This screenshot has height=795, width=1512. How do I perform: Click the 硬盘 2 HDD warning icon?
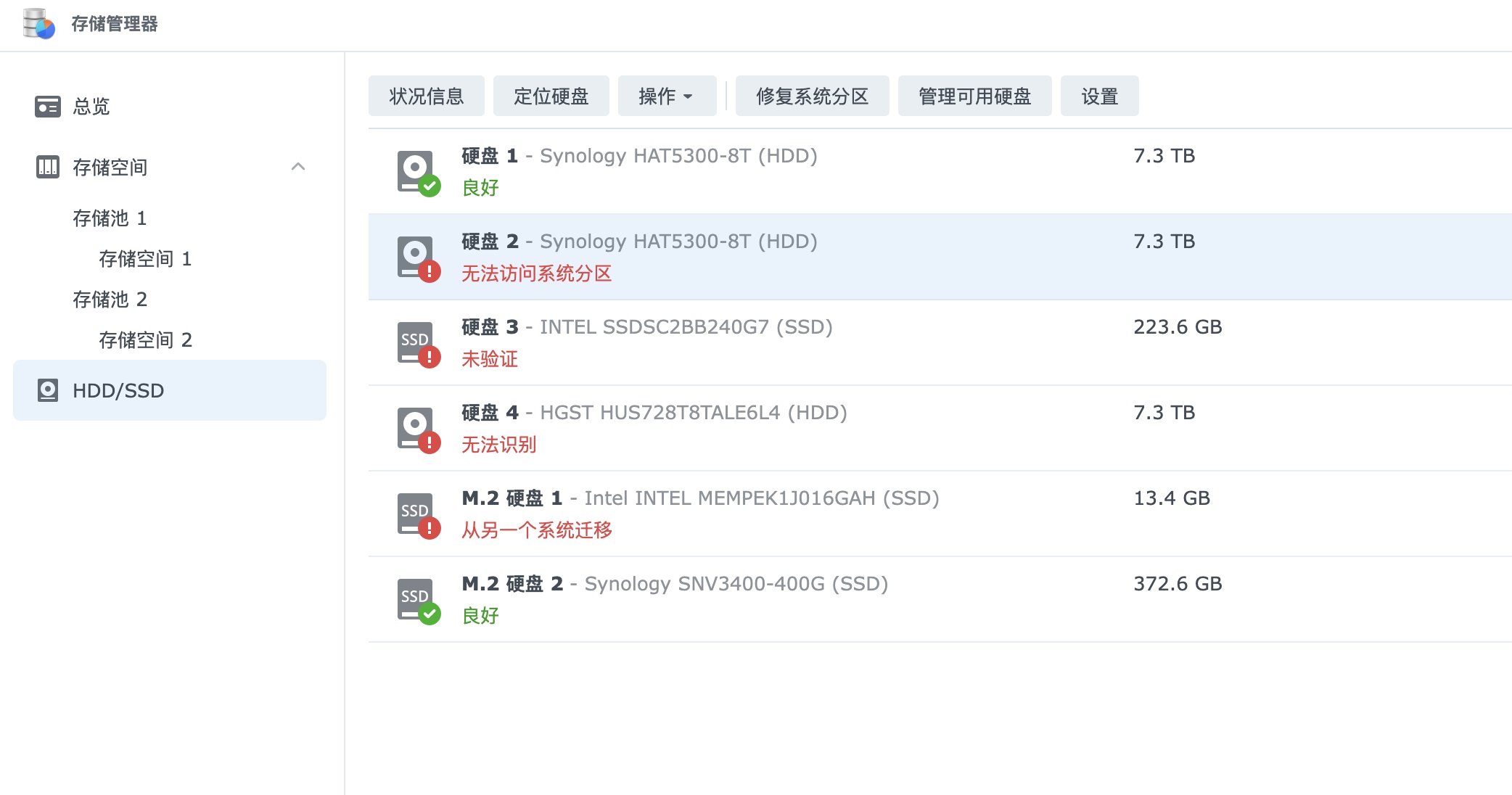coord(419,258)
